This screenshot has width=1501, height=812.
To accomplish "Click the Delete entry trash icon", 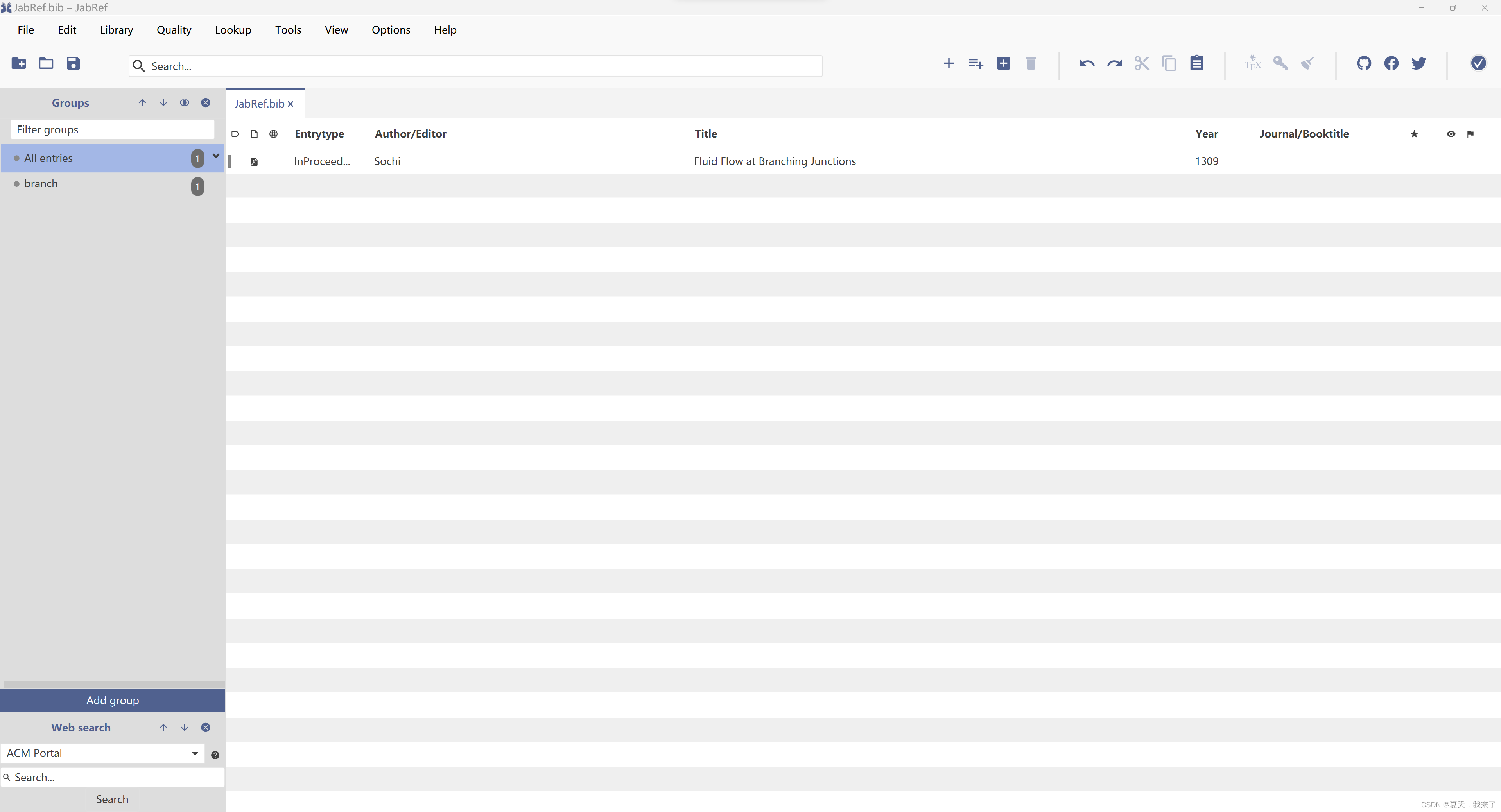I will point(1030,63).
